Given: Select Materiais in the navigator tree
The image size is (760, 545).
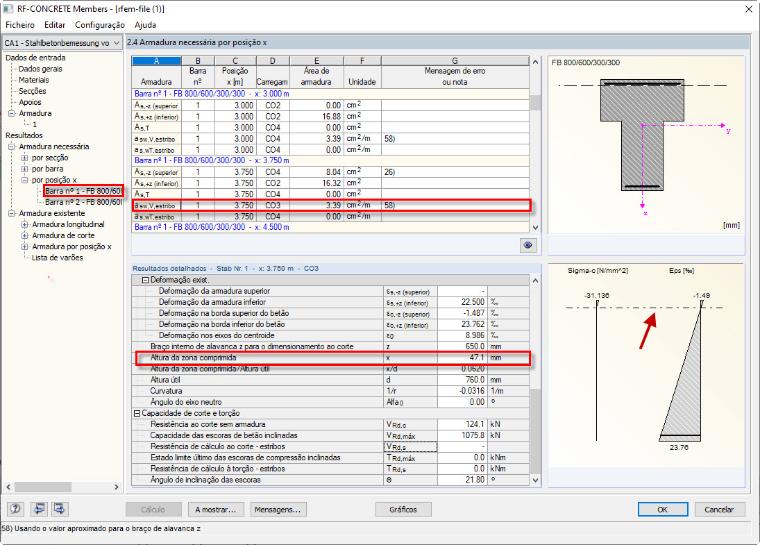Looking at the screenshot, I should pyautogui.click(x=34, y=80).
